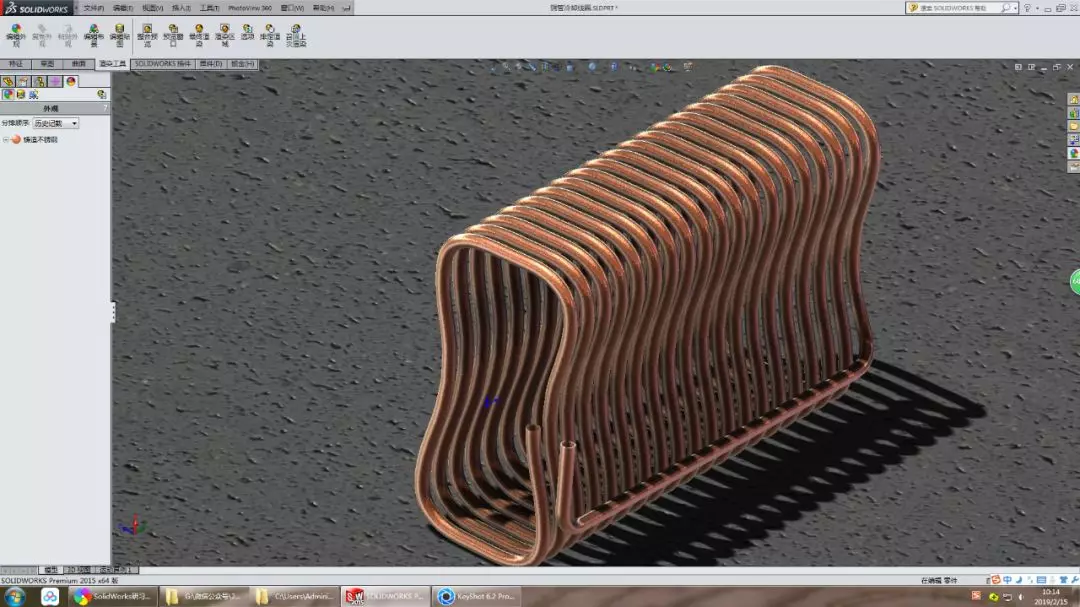Expand the copper appearance tree item
The image size is (1080, 607).
(x=6, y=139)
